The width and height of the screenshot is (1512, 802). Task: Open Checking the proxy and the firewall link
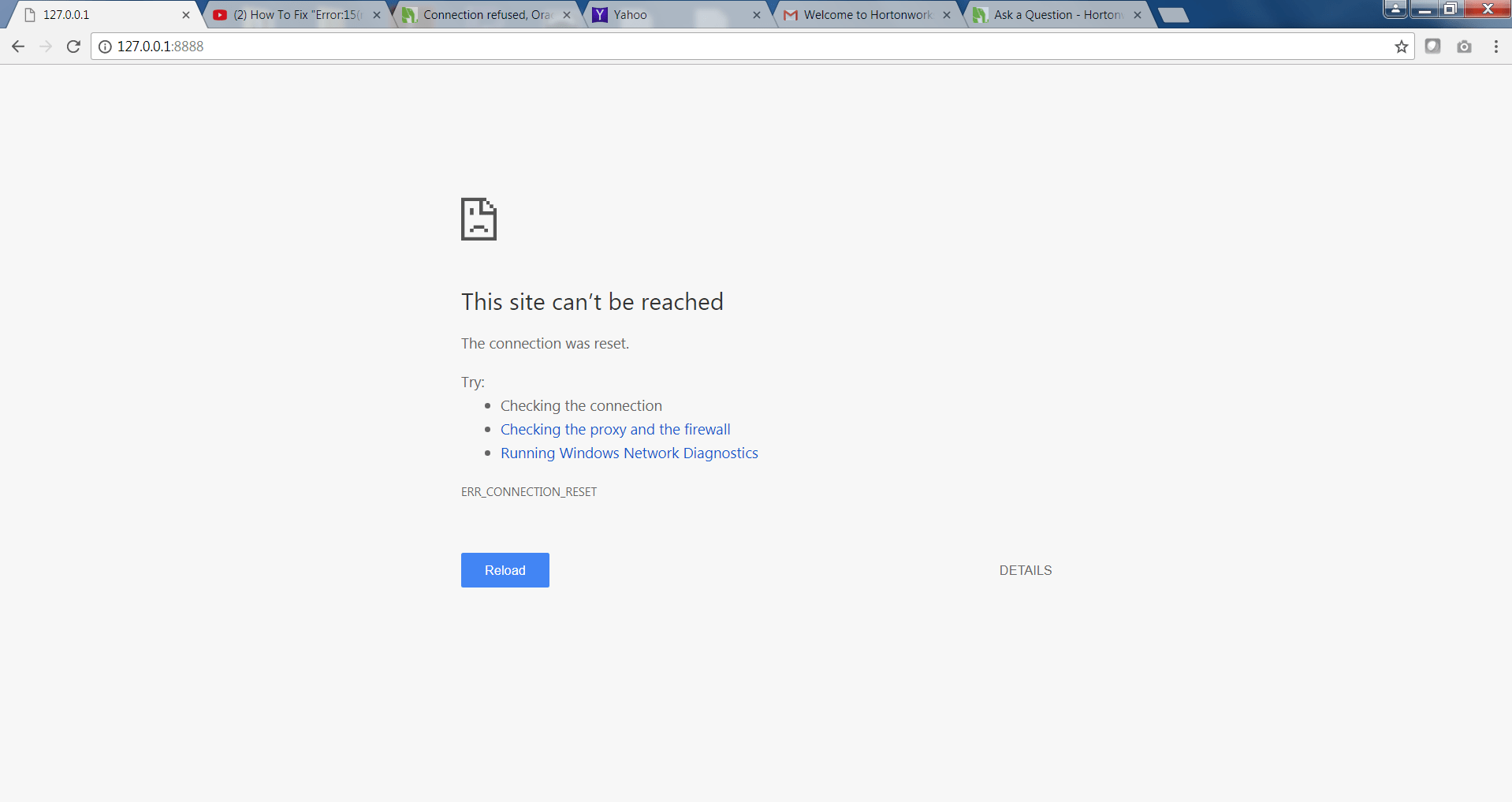click(615, 429)
